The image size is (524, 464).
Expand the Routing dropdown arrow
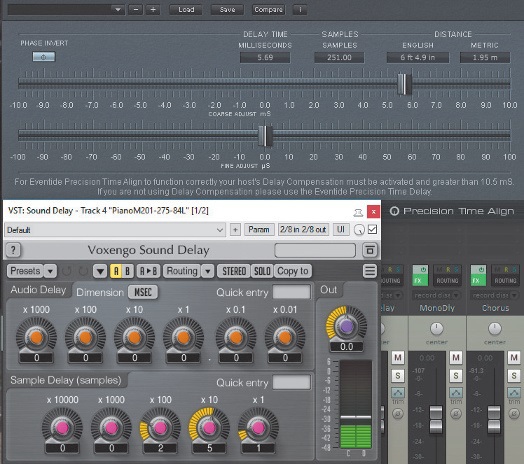[x=208, y=271]
